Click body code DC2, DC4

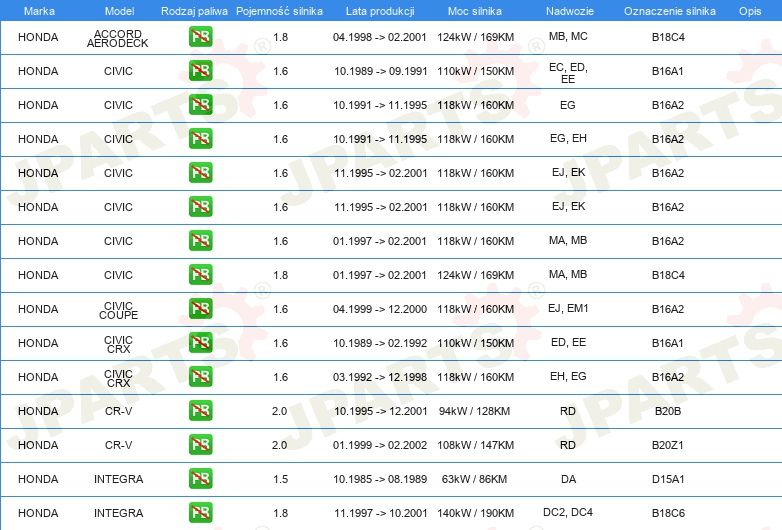568,512
